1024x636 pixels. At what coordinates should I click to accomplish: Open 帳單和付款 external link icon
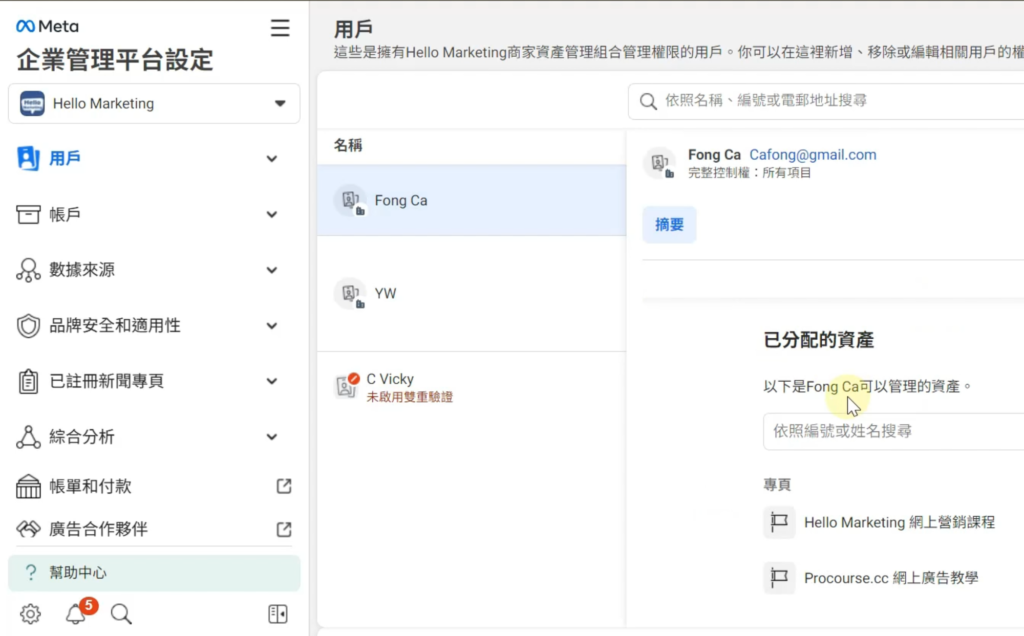click(x=284, y=486)
